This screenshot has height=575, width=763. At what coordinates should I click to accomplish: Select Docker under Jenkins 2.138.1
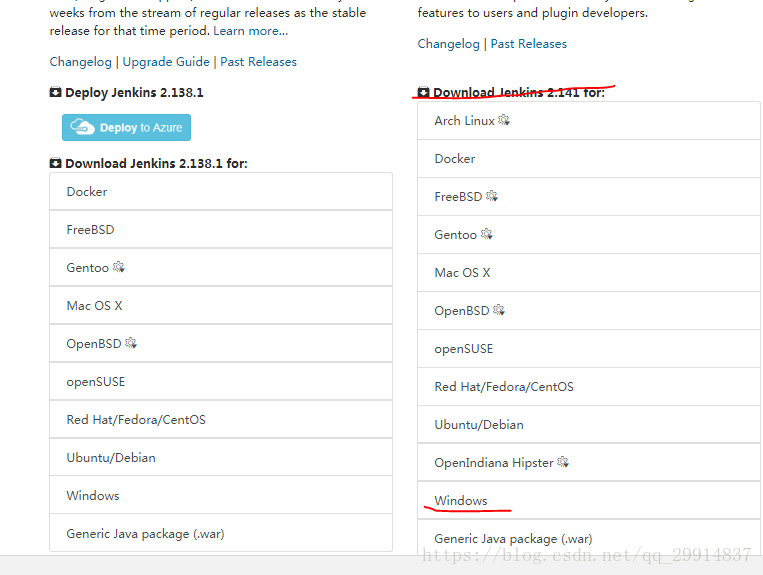point(221,192)
